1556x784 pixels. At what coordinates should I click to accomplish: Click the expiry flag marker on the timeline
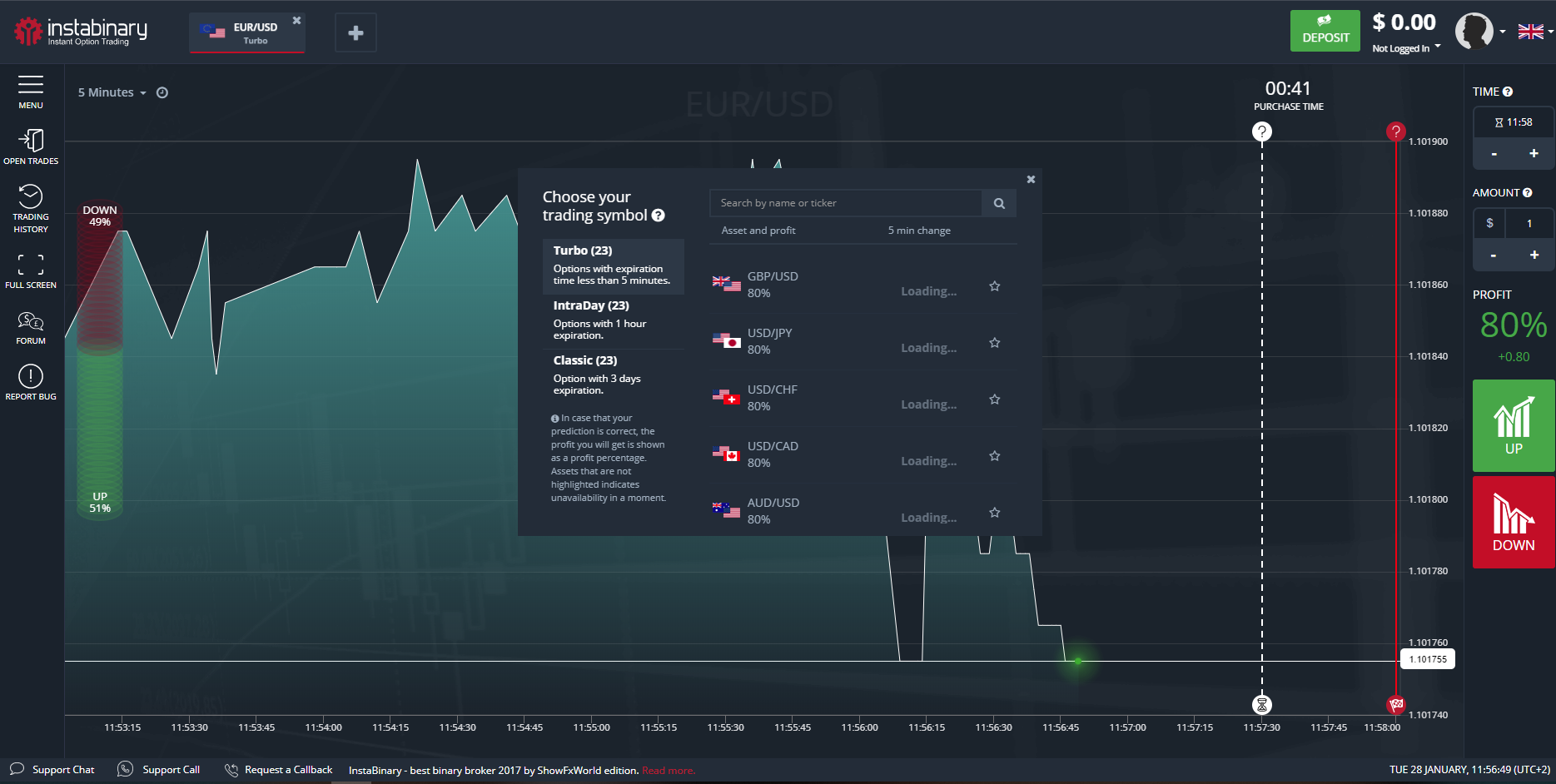tap(1396, 705)
